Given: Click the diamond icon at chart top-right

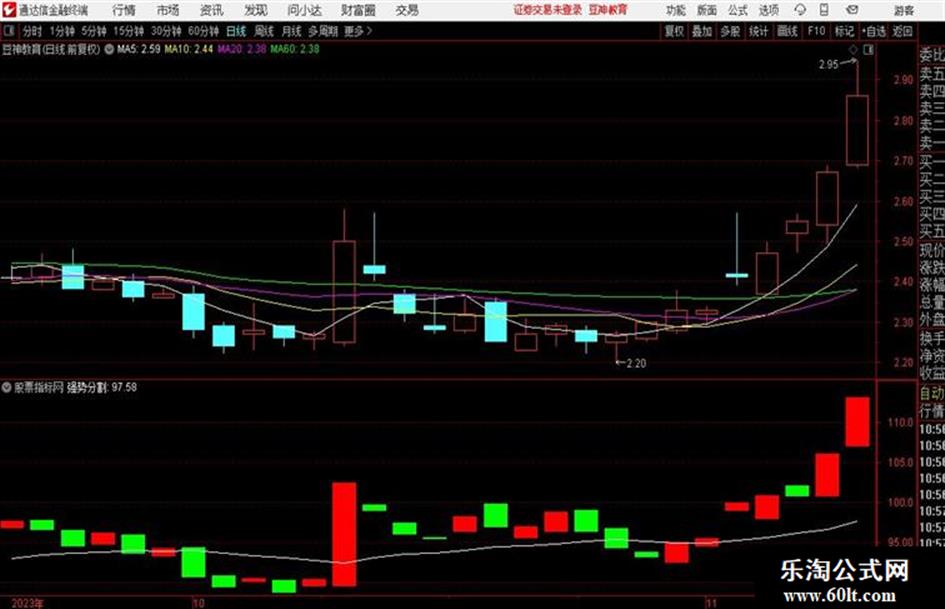Looking at the screenshot, I should coord(853,50).
